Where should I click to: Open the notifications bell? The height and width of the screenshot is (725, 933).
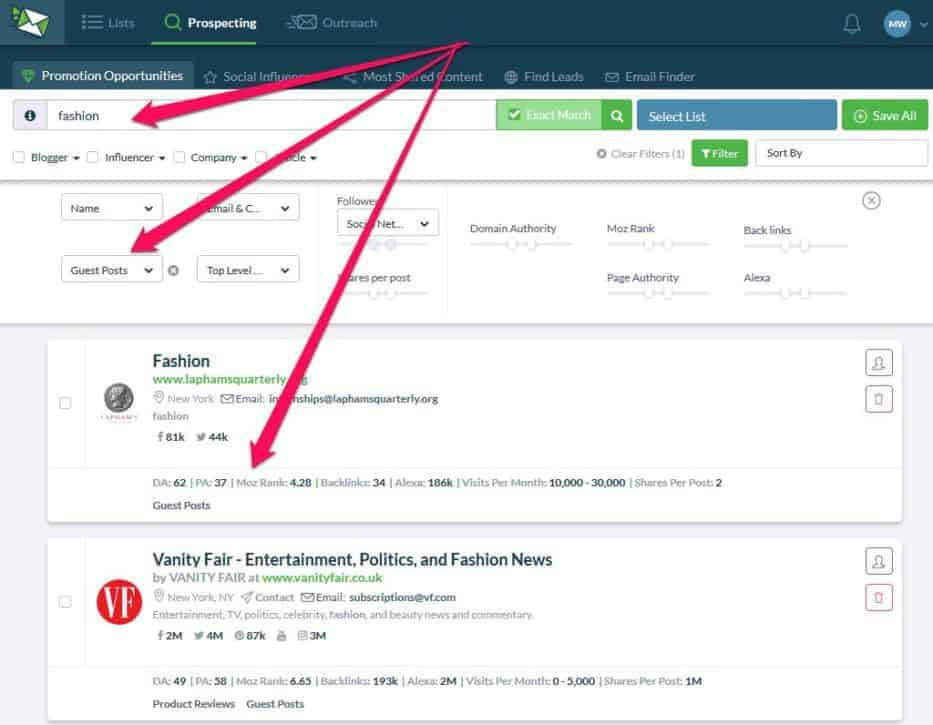click(851, 24)
